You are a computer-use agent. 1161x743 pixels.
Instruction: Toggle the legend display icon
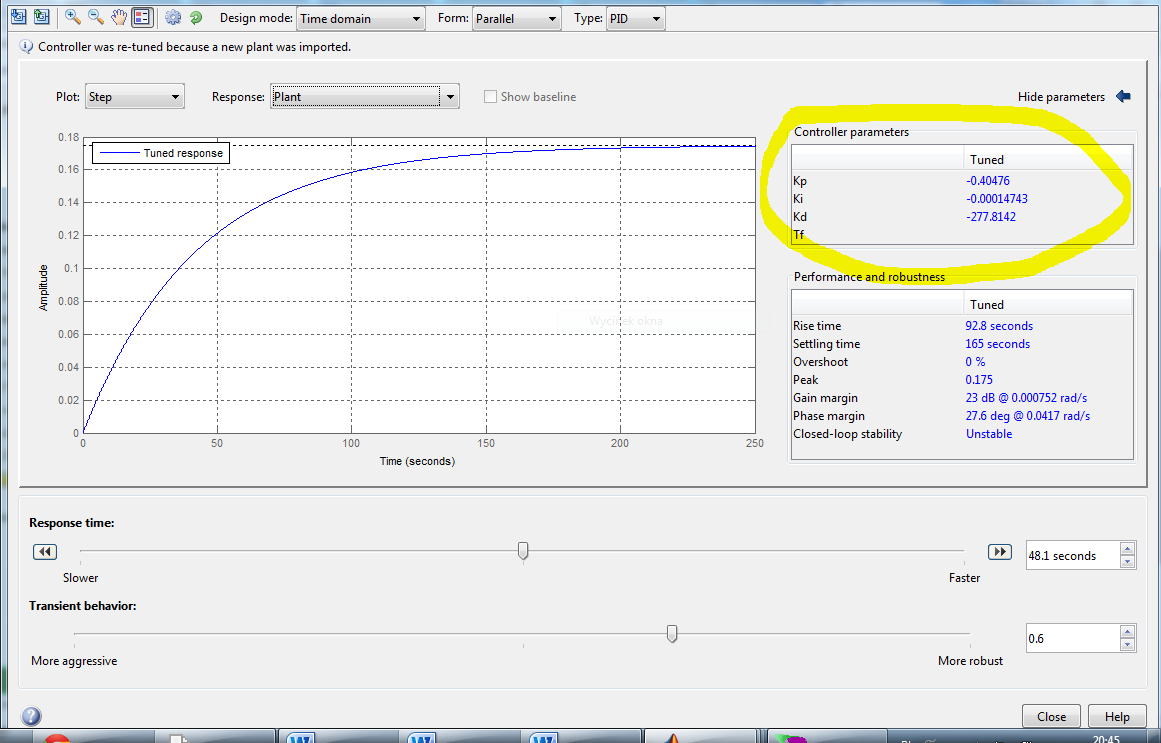point(142,17)
